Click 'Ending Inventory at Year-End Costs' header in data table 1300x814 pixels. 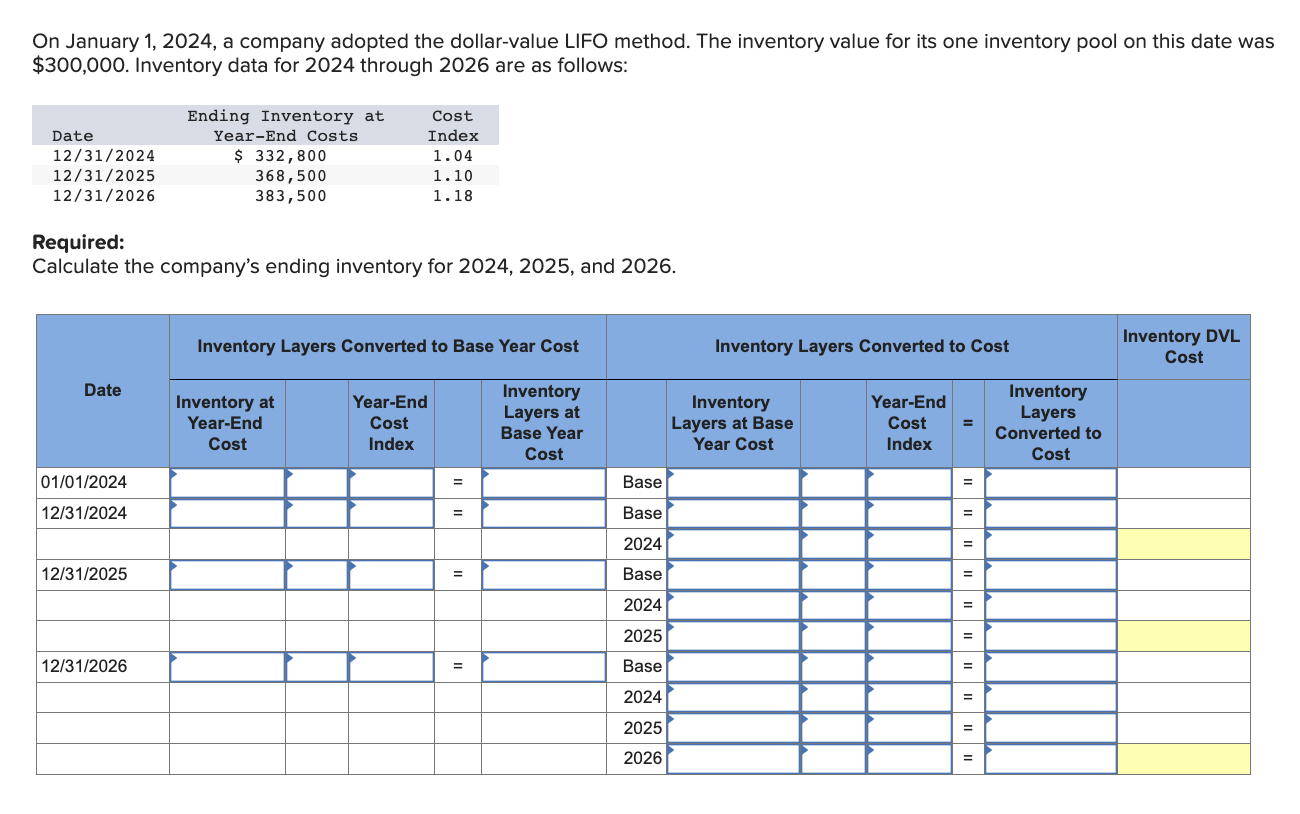286,126
